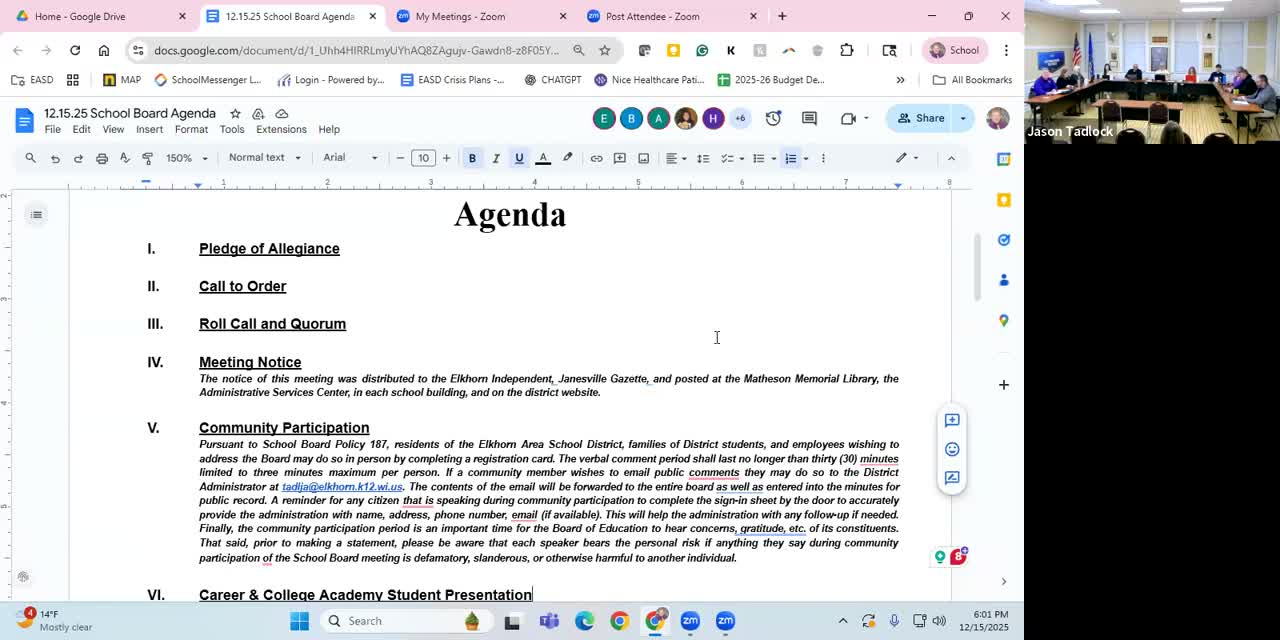Screen dimensions: 1280x640
Task: Open the text alignment dropdown
Action: [x=677, y=158]
